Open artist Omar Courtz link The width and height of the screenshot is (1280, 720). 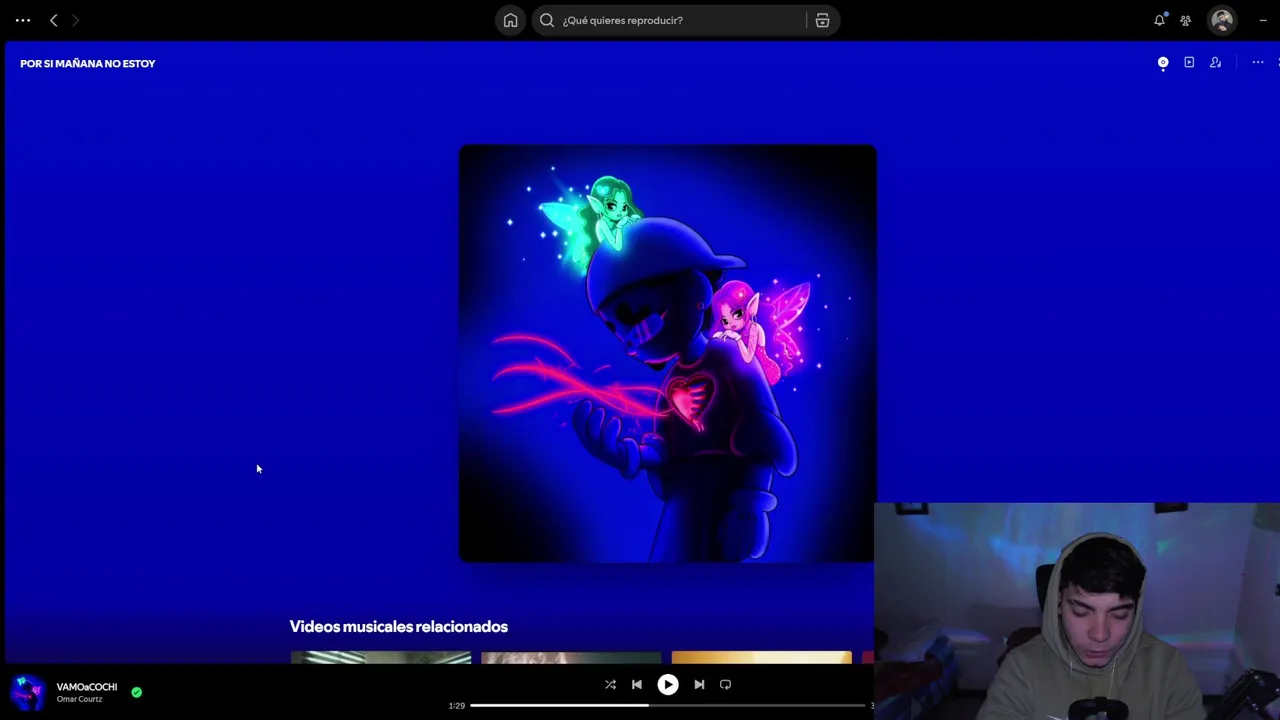point(79,699)
